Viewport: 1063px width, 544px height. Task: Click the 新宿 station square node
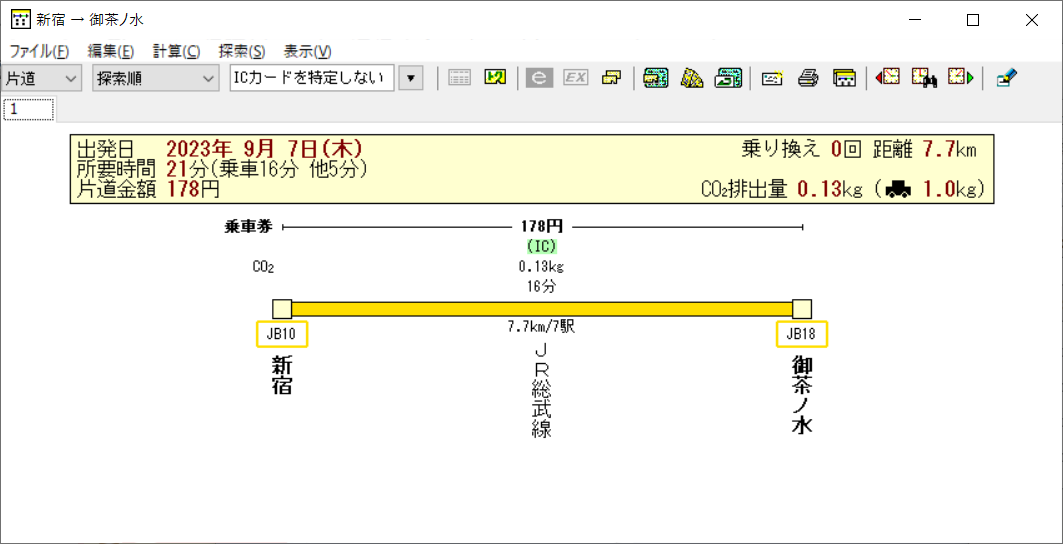coord(282,309)
